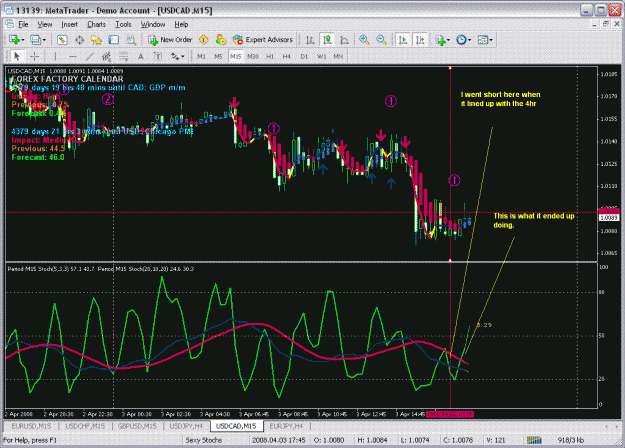Switch to the EURUSD,M15 chart tab
Viewport: 625px width, 448px height.
(x=31, y=426)
